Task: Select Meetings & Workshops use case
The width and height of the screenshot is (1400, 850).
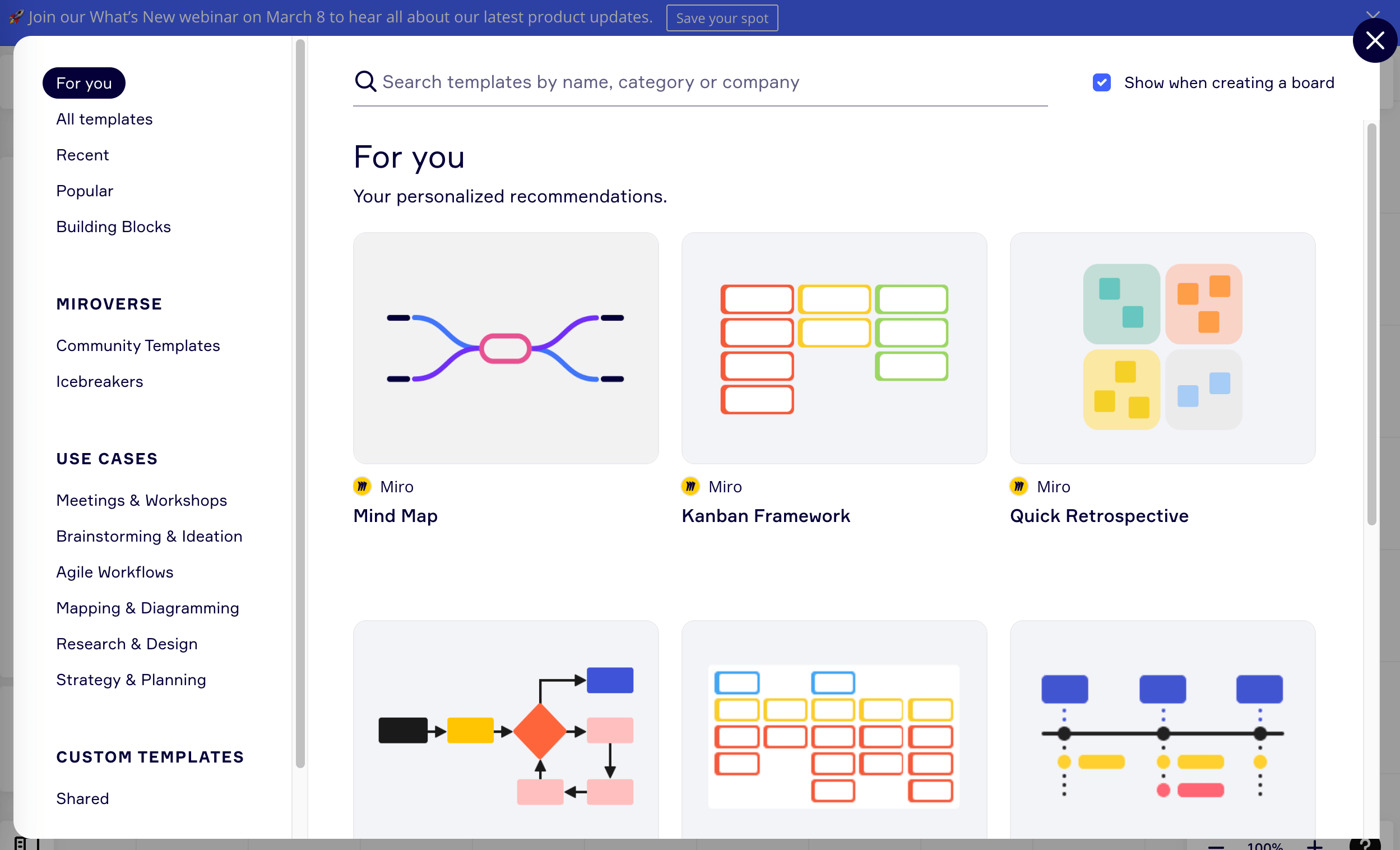Action: point(141,500)
